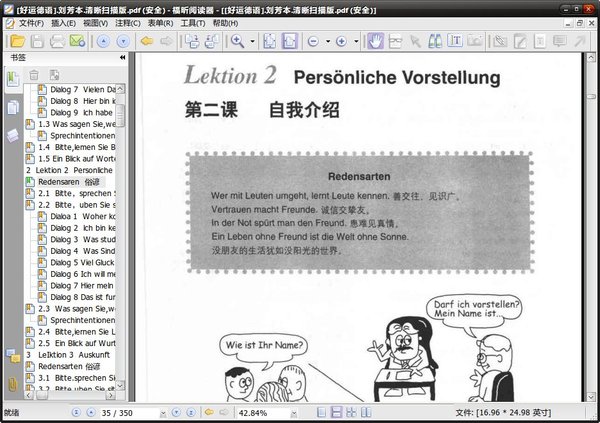600x423 pixels.
Task: Open bookmark '1.3 Was sagen Sie'
Action: click(x=77, y=124)
